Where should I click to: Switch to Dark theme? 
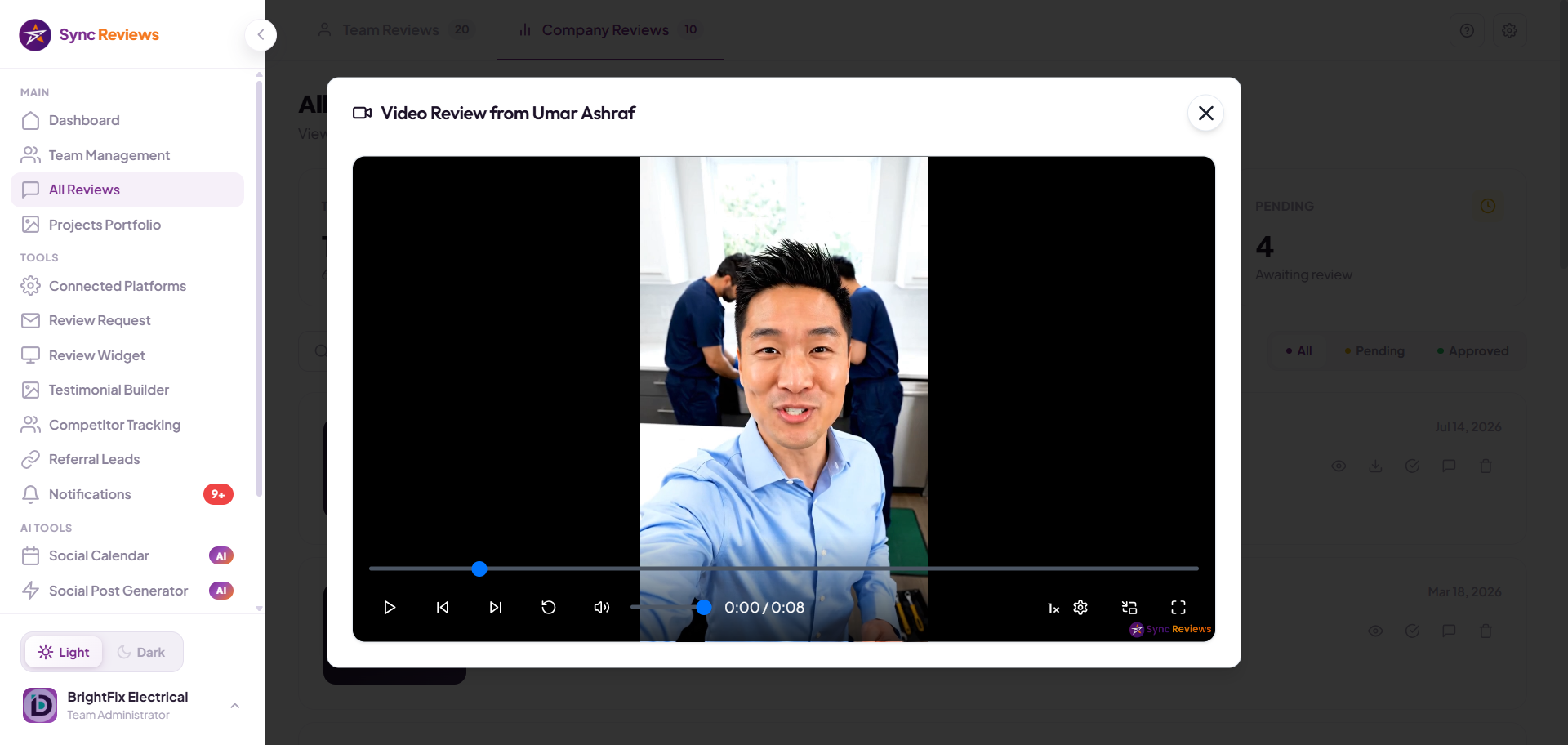click(141, 652)
